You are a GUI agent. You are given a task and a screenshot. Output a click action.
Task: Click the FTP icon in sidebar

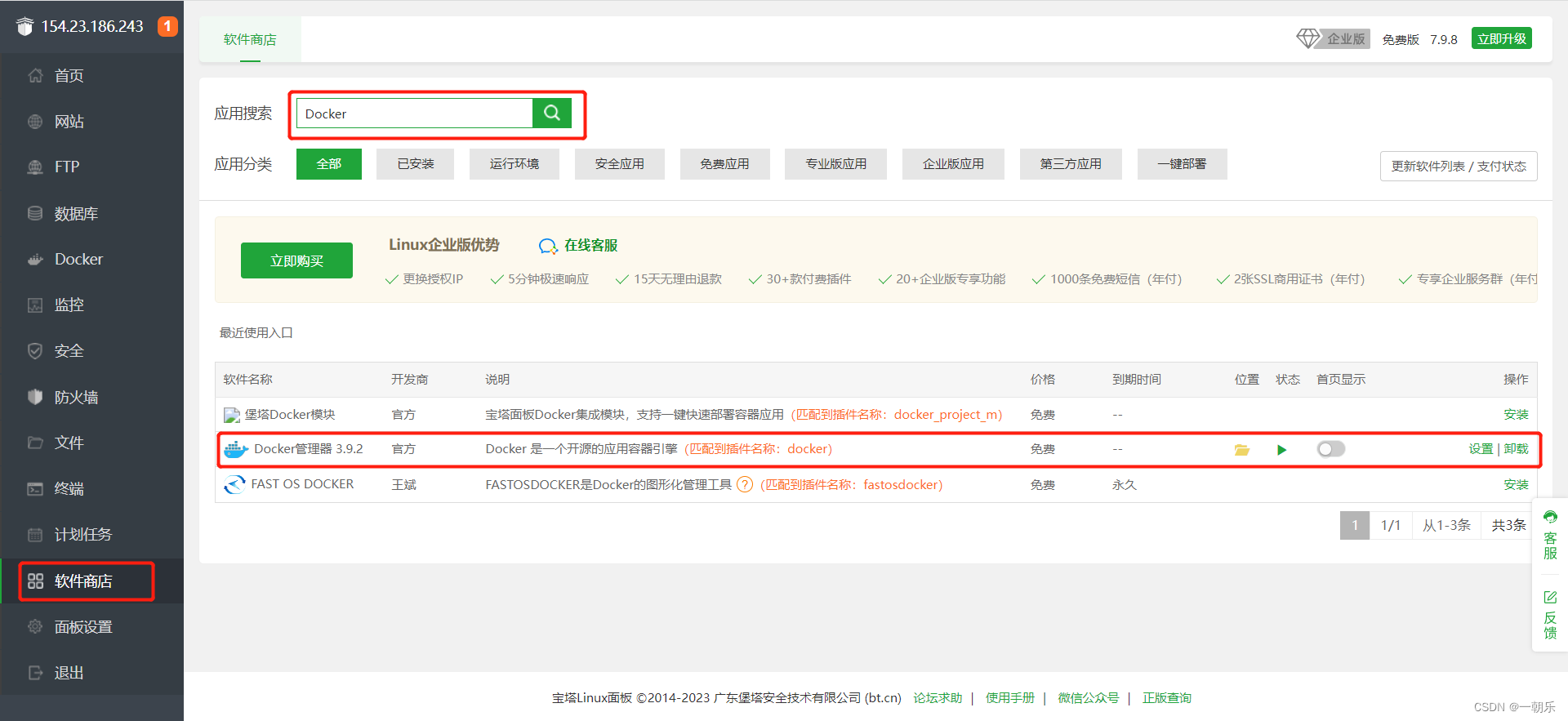pos(35,167)
